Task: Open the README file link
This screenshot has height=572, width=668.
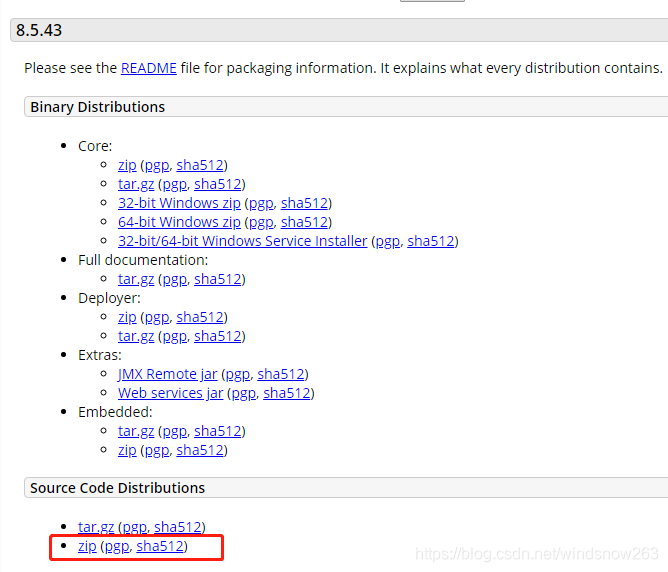Action: pyautogui.click(x=149, y=68)
